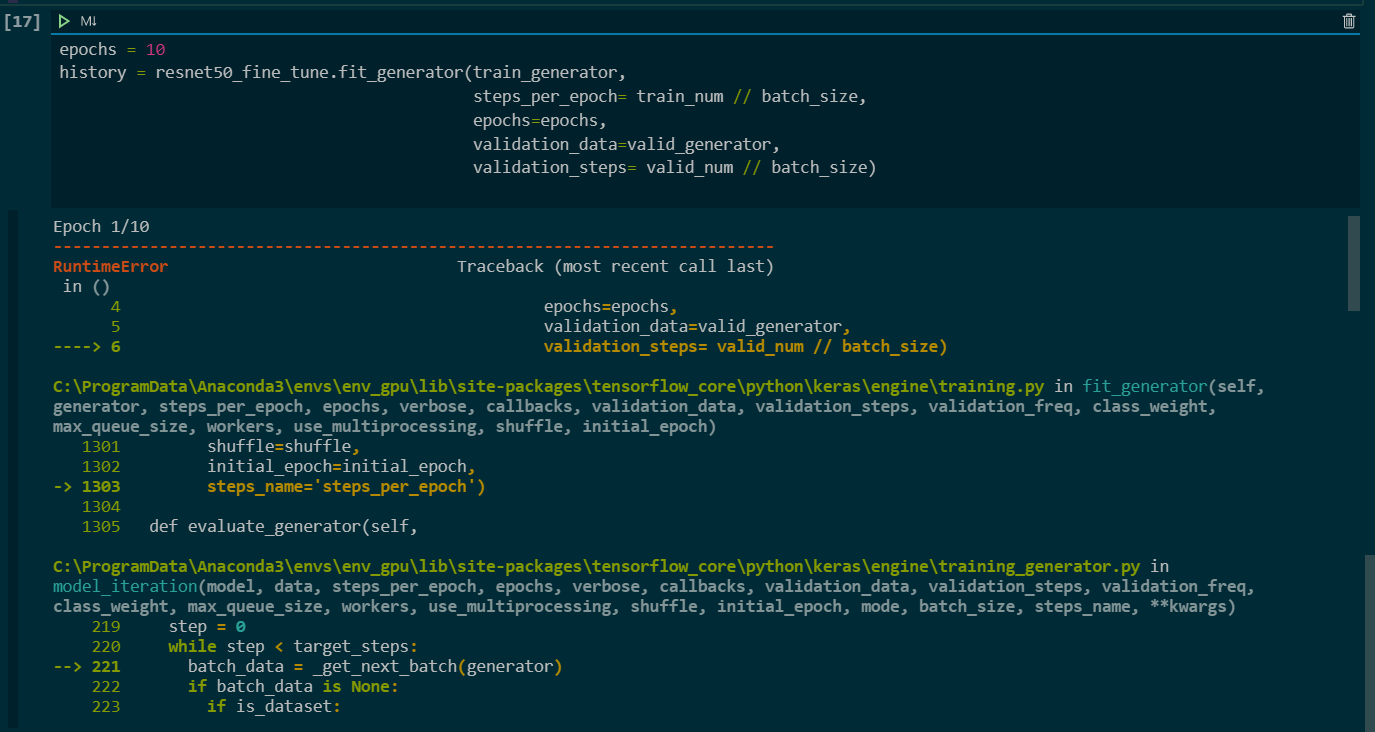Click the 'fit_generator' function name in traceback
The width and height of the screenshot is (1375, 732).
pos(1145,386)
